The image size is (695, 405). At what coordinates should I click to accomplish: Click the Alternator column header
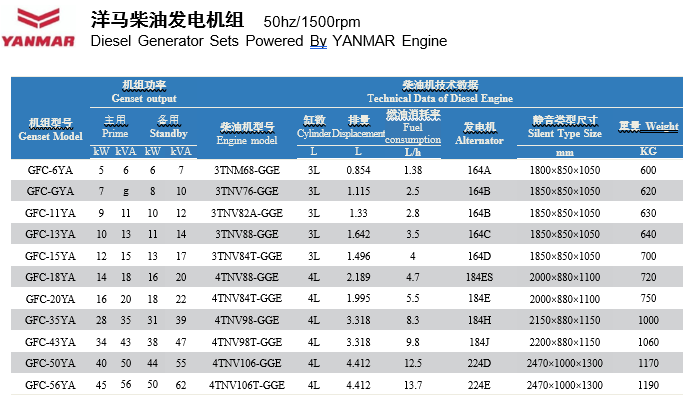click(x=479, y=133)
